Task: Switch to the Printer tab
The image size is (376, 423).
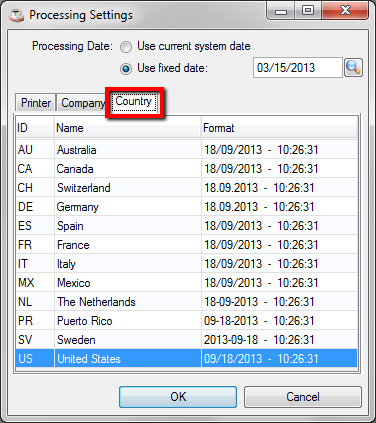Action: pos(36,103)
